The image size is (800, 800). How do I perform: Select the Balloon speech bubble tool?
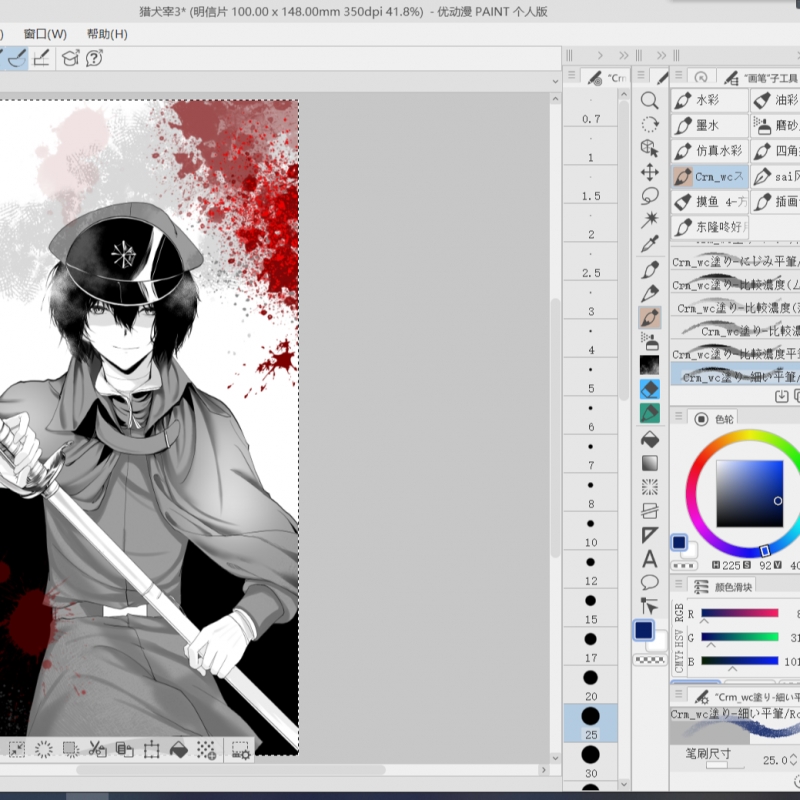pyautogui.click(x=649, y=582)
